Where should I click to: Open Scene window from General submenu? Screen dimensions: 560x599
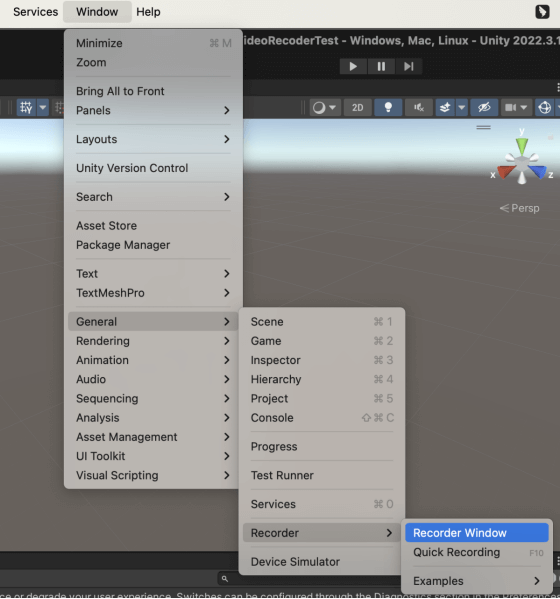click(x=322, y=322)
